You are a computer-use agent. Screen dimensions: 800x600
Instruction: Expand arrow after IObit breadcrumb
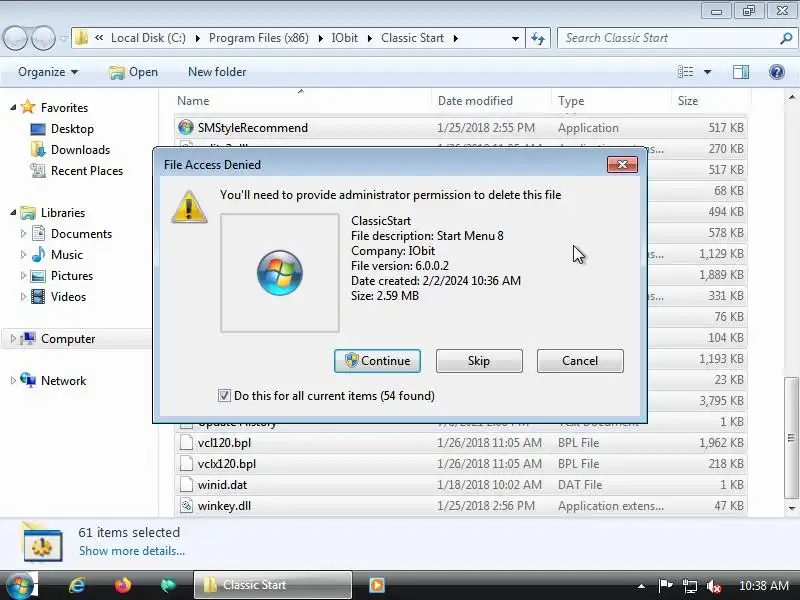tap(369, 38)
